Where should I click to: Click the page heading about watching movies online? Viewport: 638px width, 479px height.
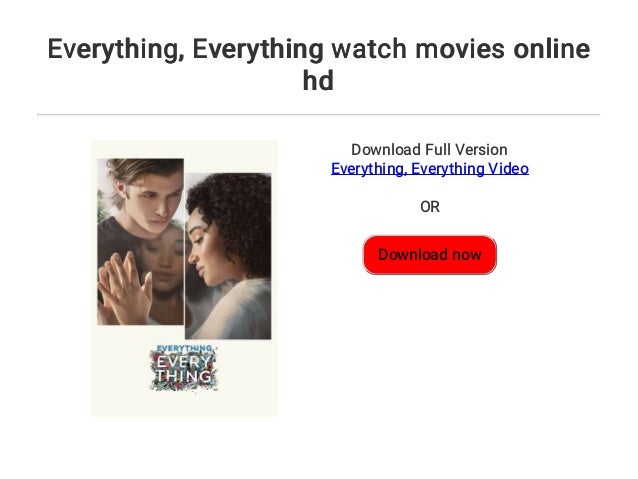319,64
